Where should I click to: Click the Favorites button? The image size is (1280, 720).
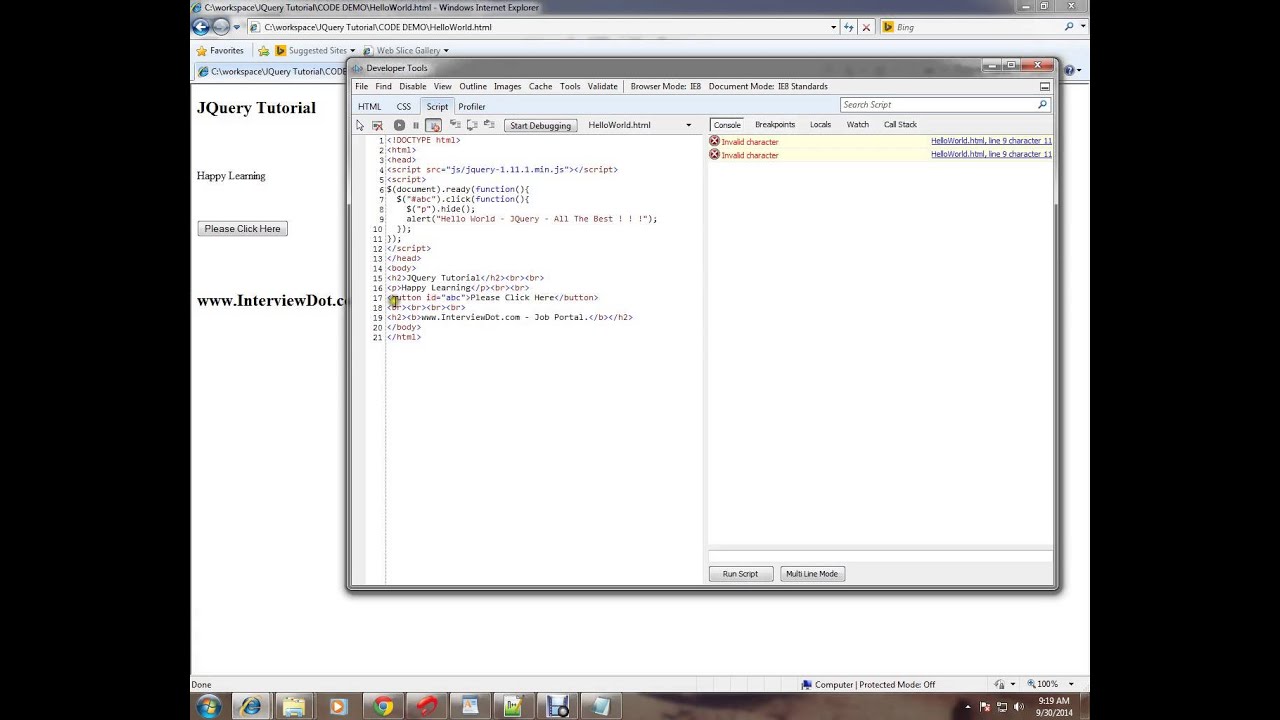click(220, 50)
